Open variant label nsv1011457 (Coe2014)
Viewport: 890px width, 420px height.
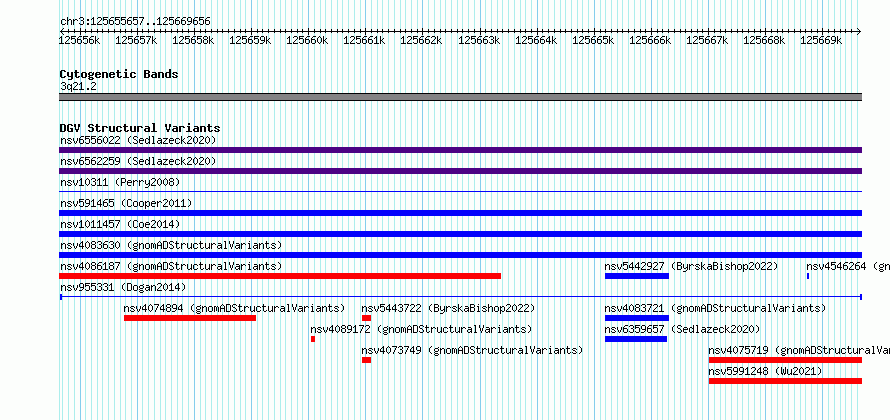[120, 224]
